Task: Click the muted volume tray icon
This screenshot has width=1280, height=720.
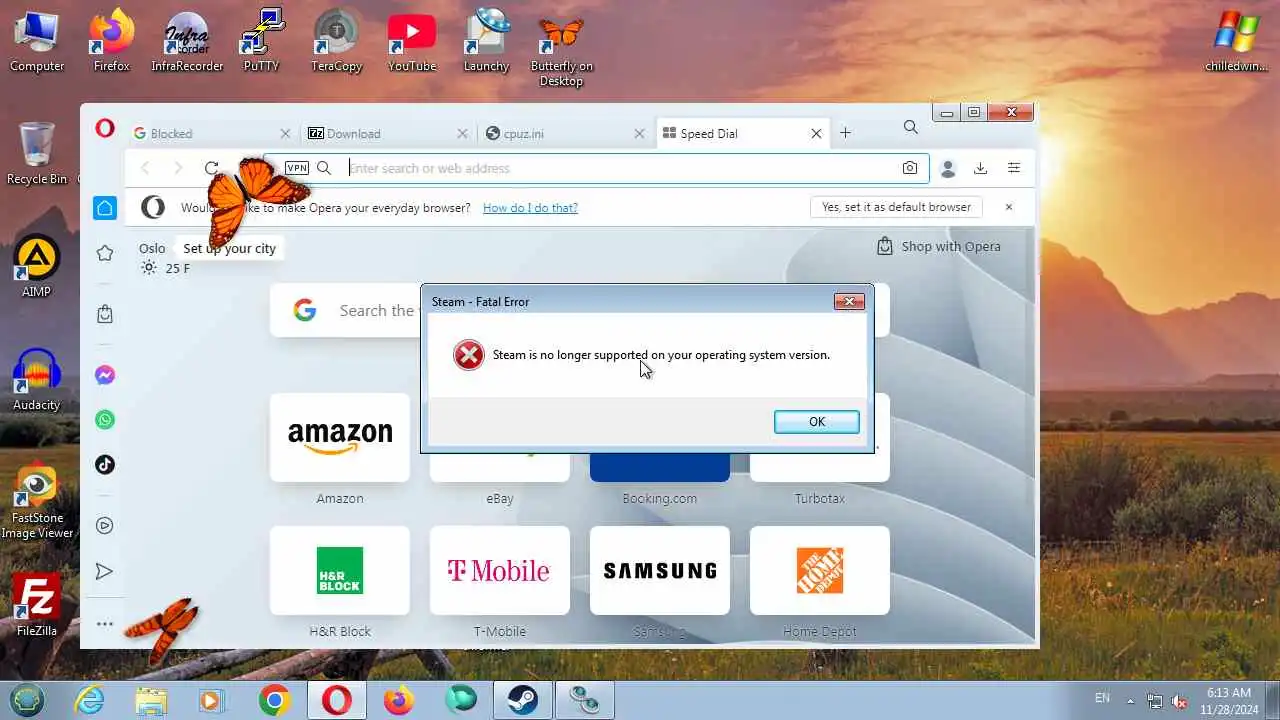Action: (1179, 701)
